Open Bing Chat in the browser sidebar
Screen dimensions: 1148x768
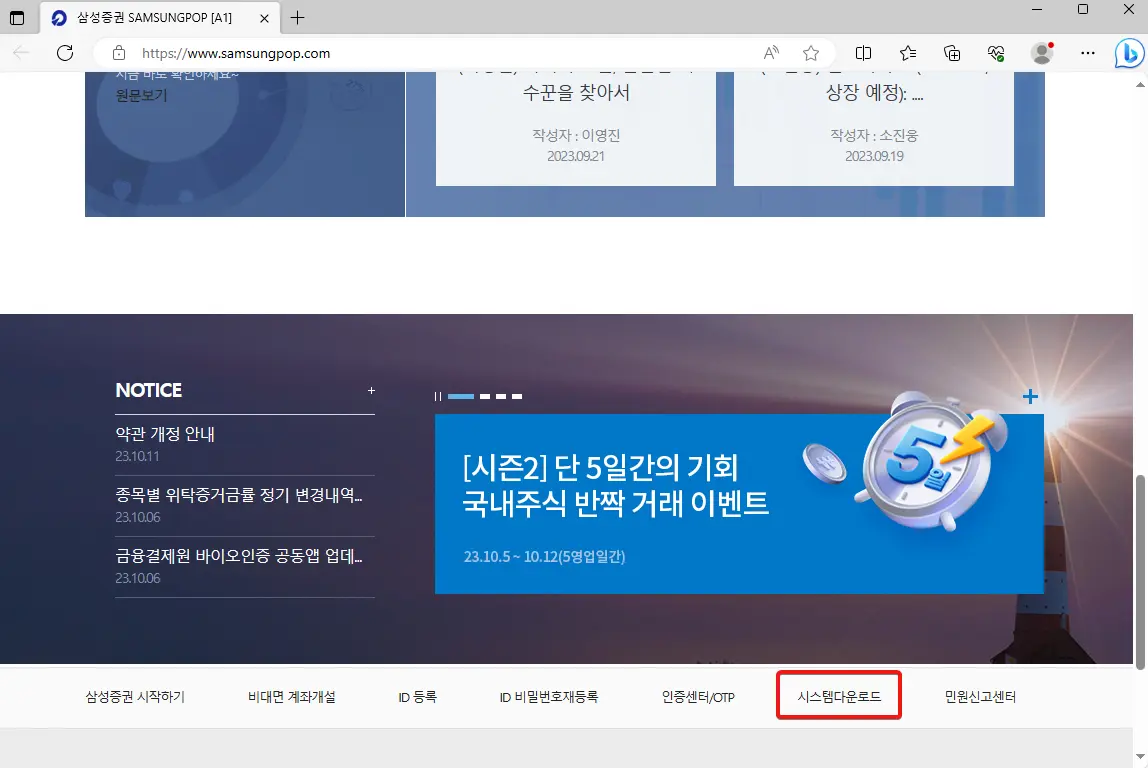pos(1128,53)
